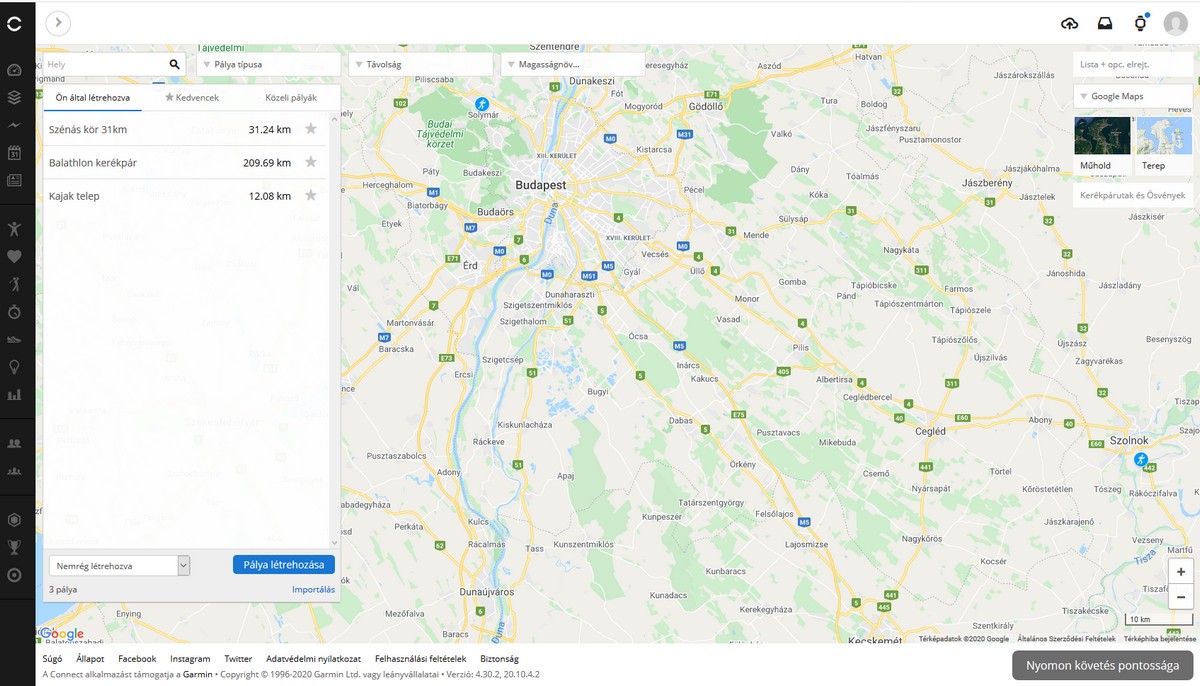
Task: Open the Training runner icon in sidebar
Action: point(14,284)
